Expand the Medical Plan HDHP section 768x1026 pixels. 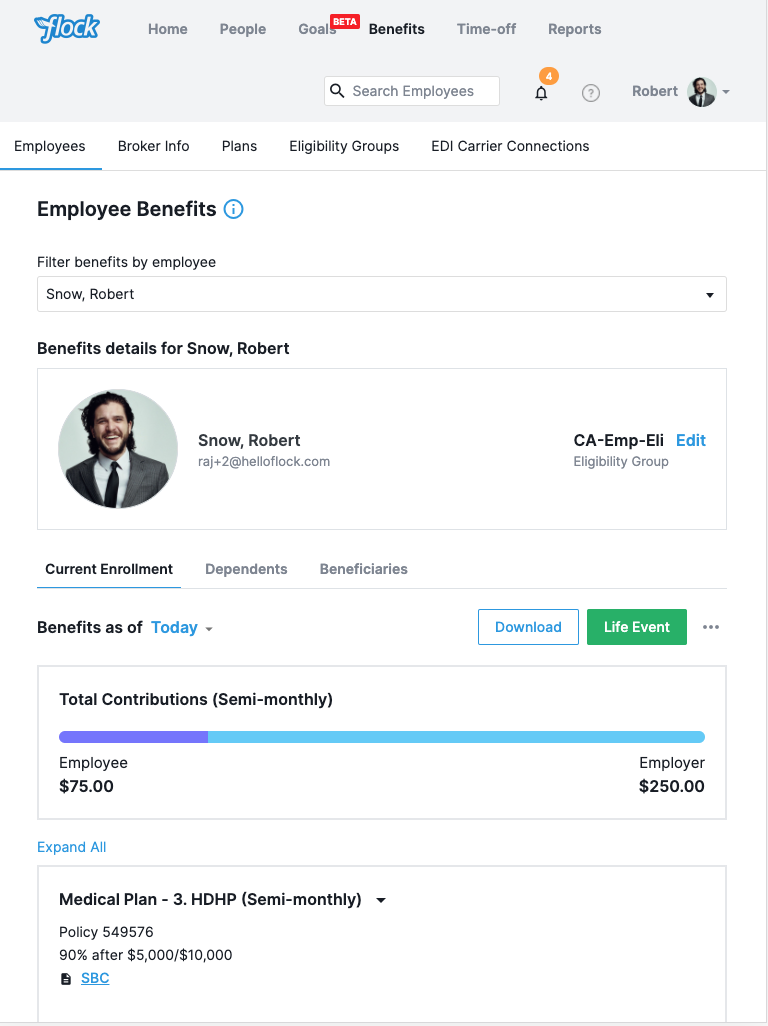[x=381, y=900]
